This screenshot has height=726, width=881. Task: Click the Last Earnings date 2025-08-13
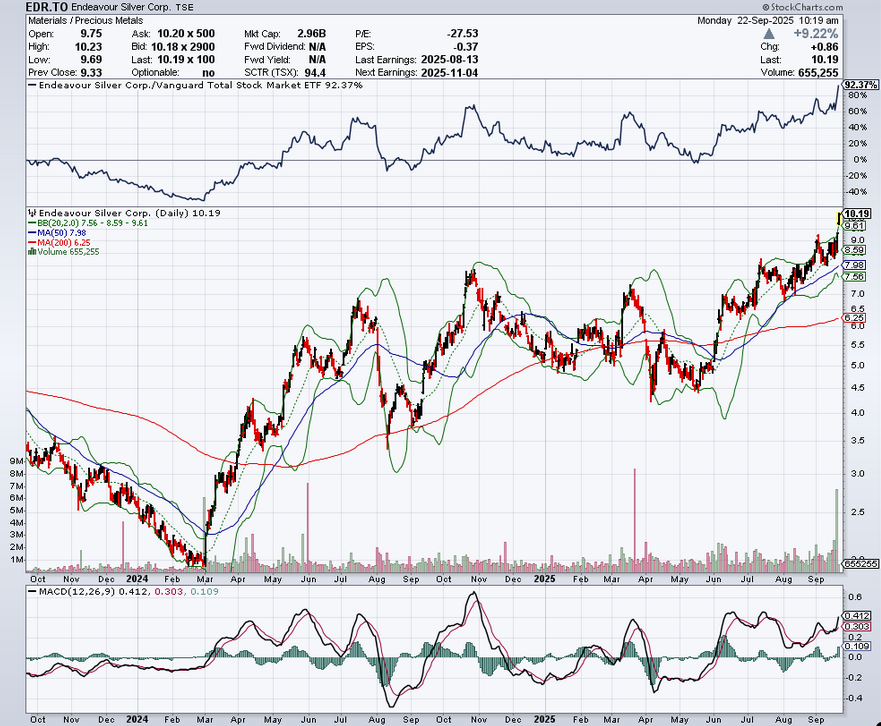pyautogui.click(x=449, y=60)
